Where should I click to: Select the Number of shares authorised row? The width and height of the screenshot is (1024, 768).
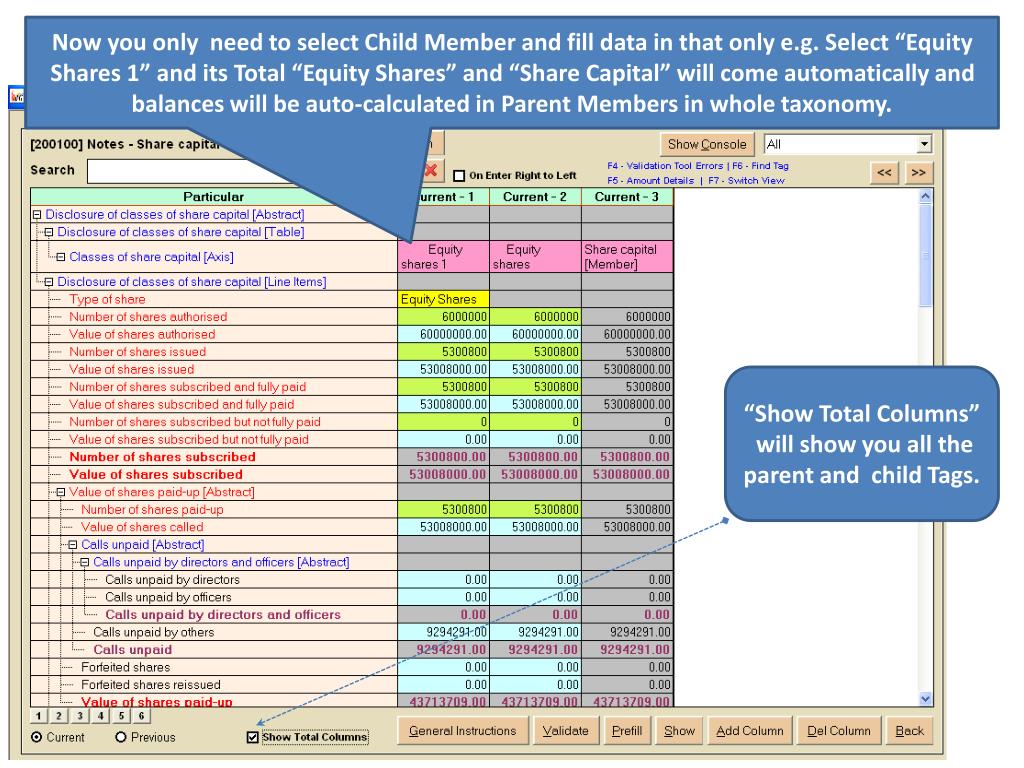[x=214, y=317]
